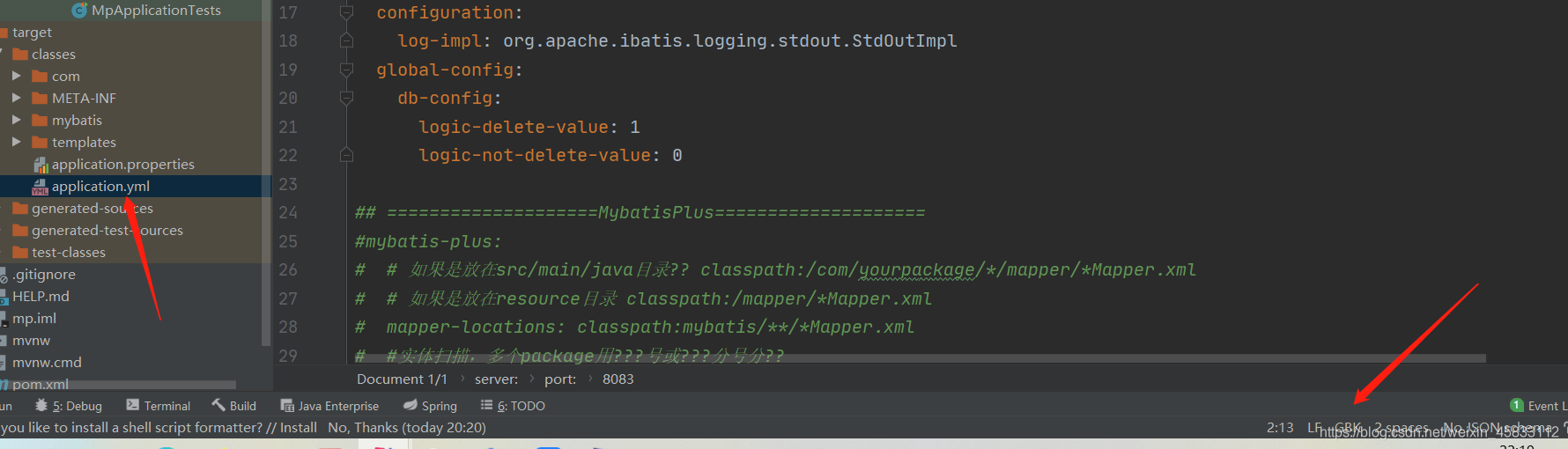This screenshot has width=1568, height=449.
Task: Select the classes folder icon
Action: click(x=20, y=54)
